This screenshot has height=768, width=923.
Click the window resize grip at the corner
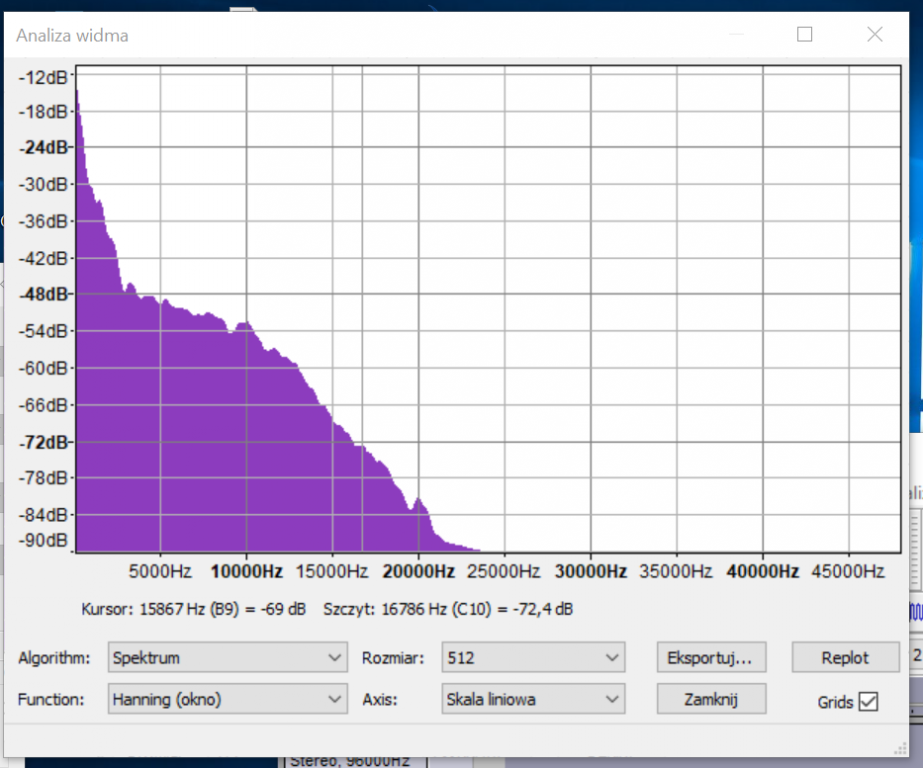coord(900,749)
